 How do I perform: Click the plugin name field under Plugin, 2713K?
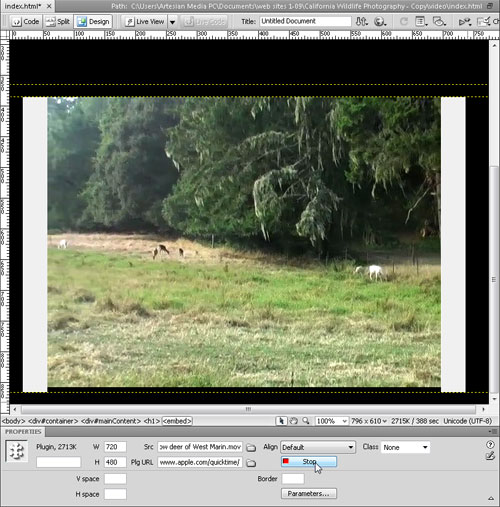59,462
